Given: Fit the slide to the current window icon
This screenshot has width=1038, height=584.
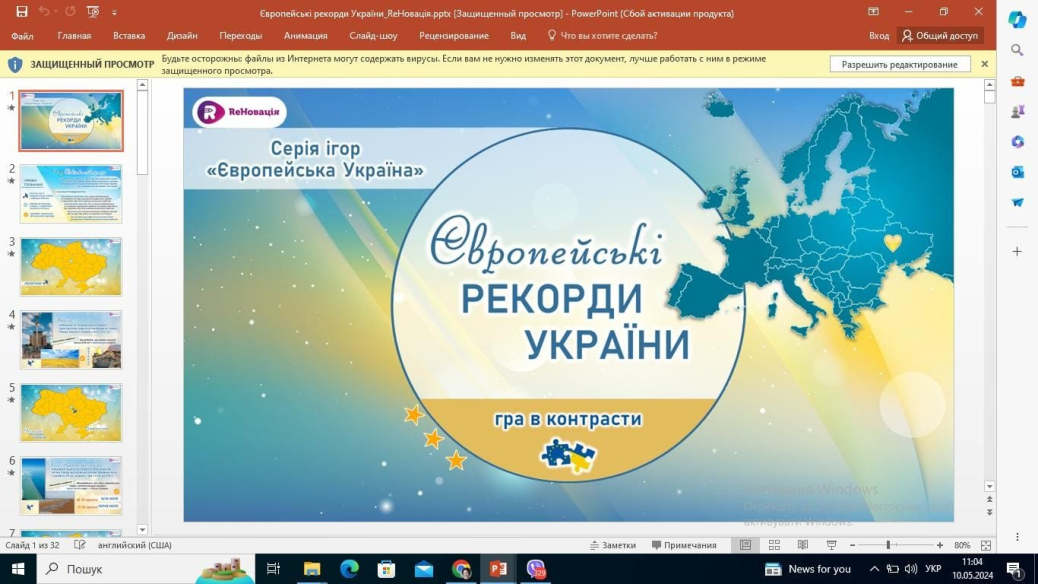Looking at the screenshot, I should click(986, 545).
